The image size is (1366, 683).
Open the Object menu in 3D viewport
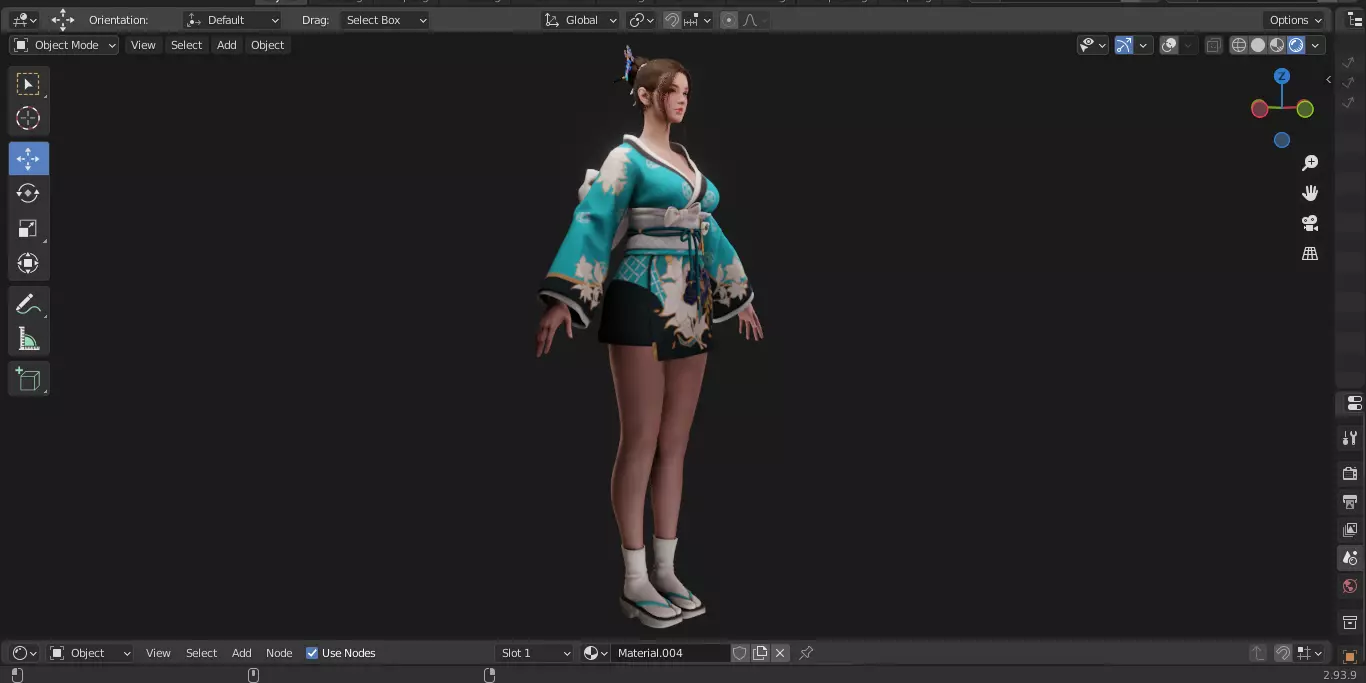tap(267, 45)
